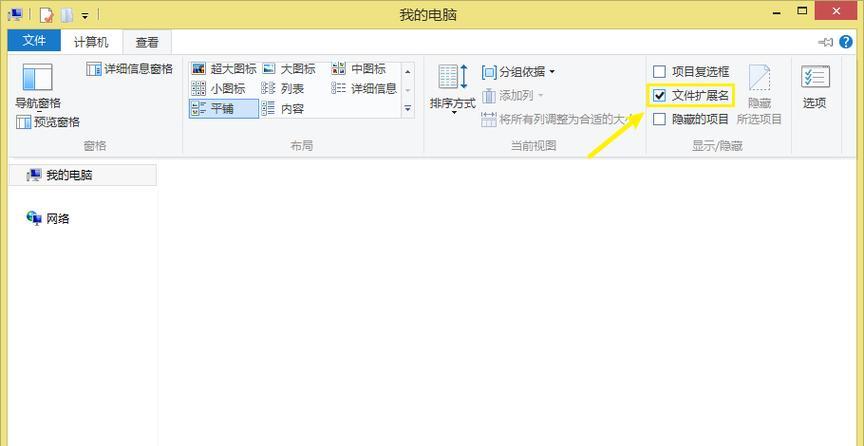864x446 pixels.
Task: Choose 大图标 layout
Action: 289,69
